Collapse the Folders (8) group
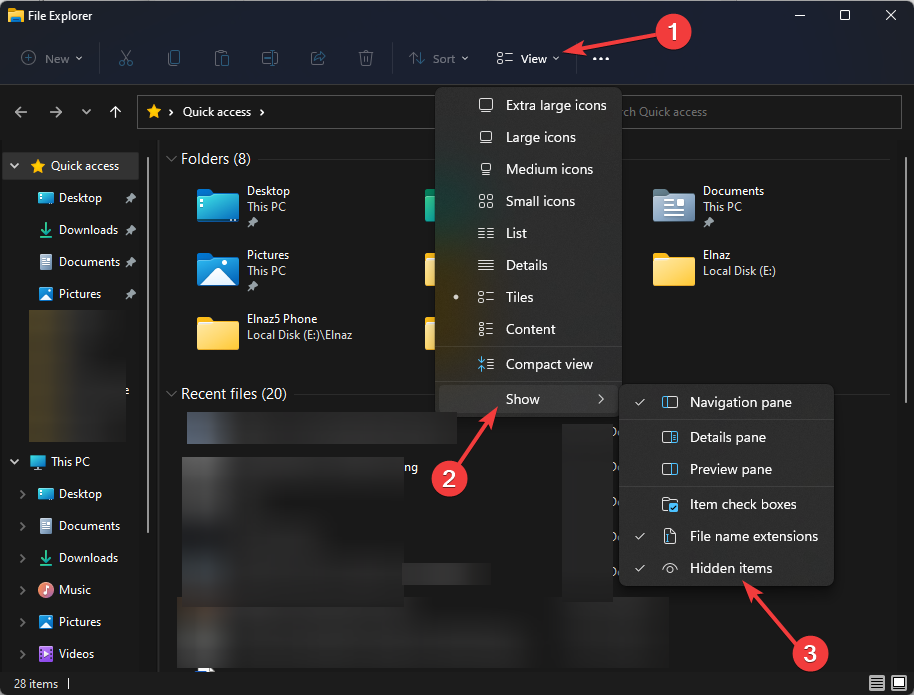914x695 pixels. [x=171, y=159]
